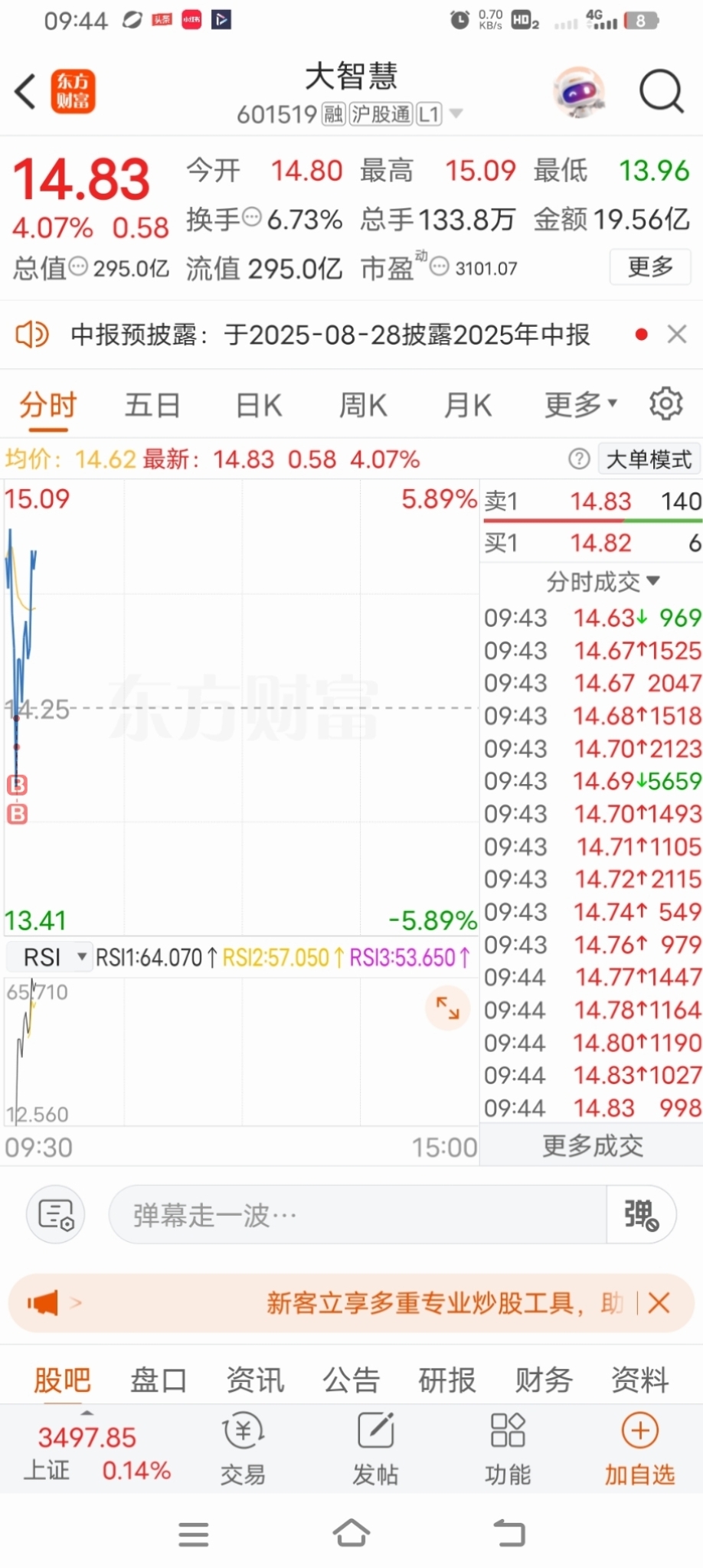
Task: Switch to the 周K tab
Action: [x=363, y=404]
